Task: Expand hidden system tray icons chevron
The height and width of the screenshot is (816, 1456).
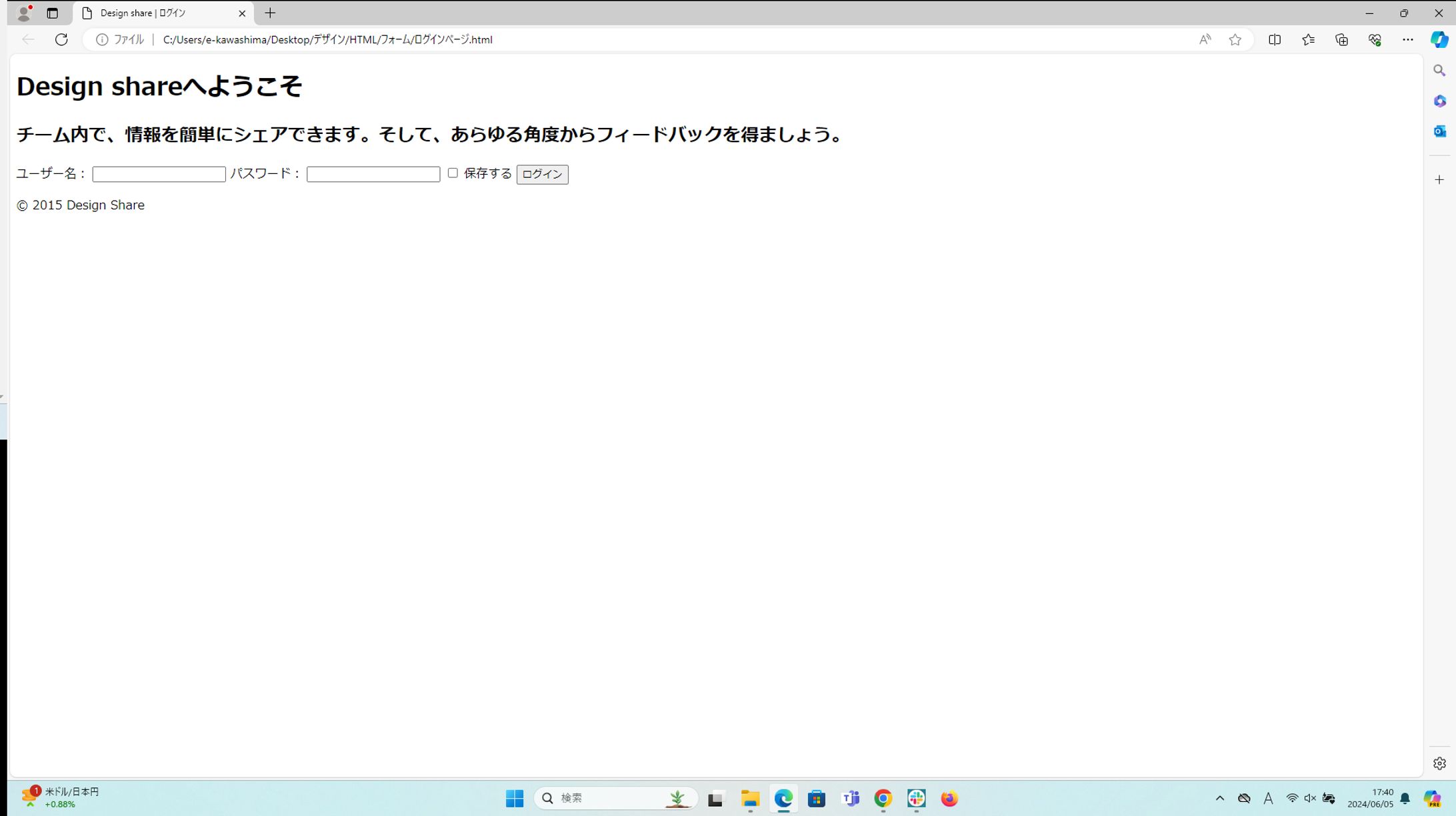Action: click(x=1219, y=798)
